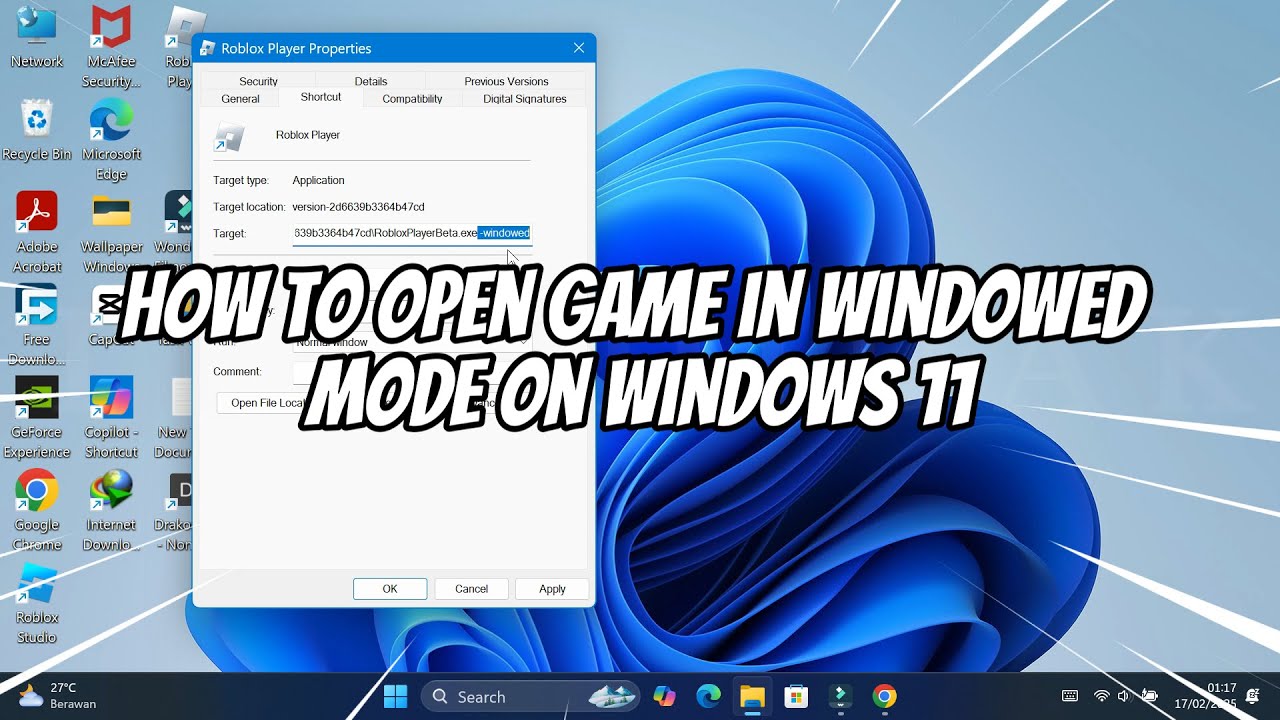
Task: Open the Free Download desktop shortcut
Action: [37, 325]
